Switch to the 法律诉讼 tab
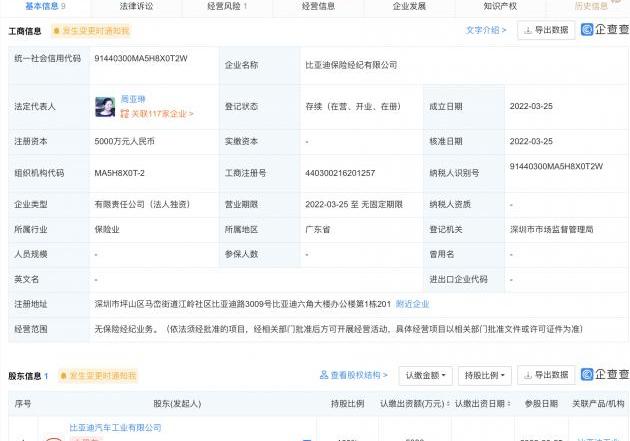The image size is (630, 441). pyautogui.click(x=136, y=6)
